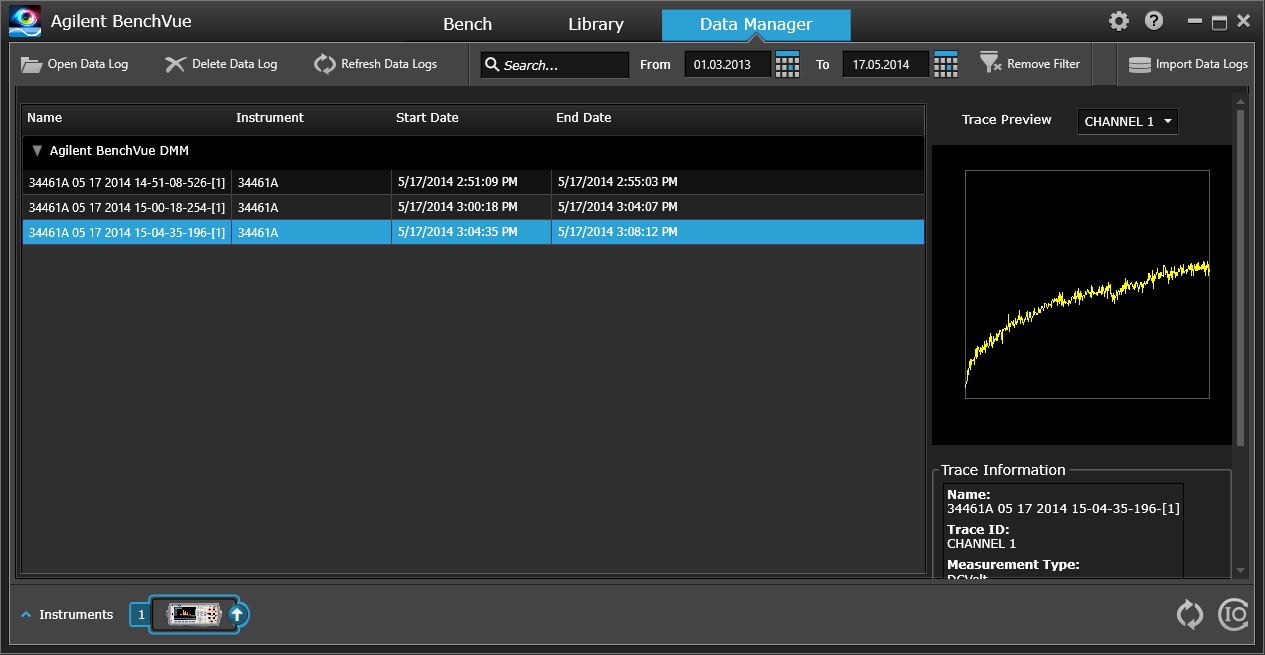Click the blue up-arrow on instrument thumbnail
The width and height of the screenshot is (1265, 655).
[x=237, y=614]
